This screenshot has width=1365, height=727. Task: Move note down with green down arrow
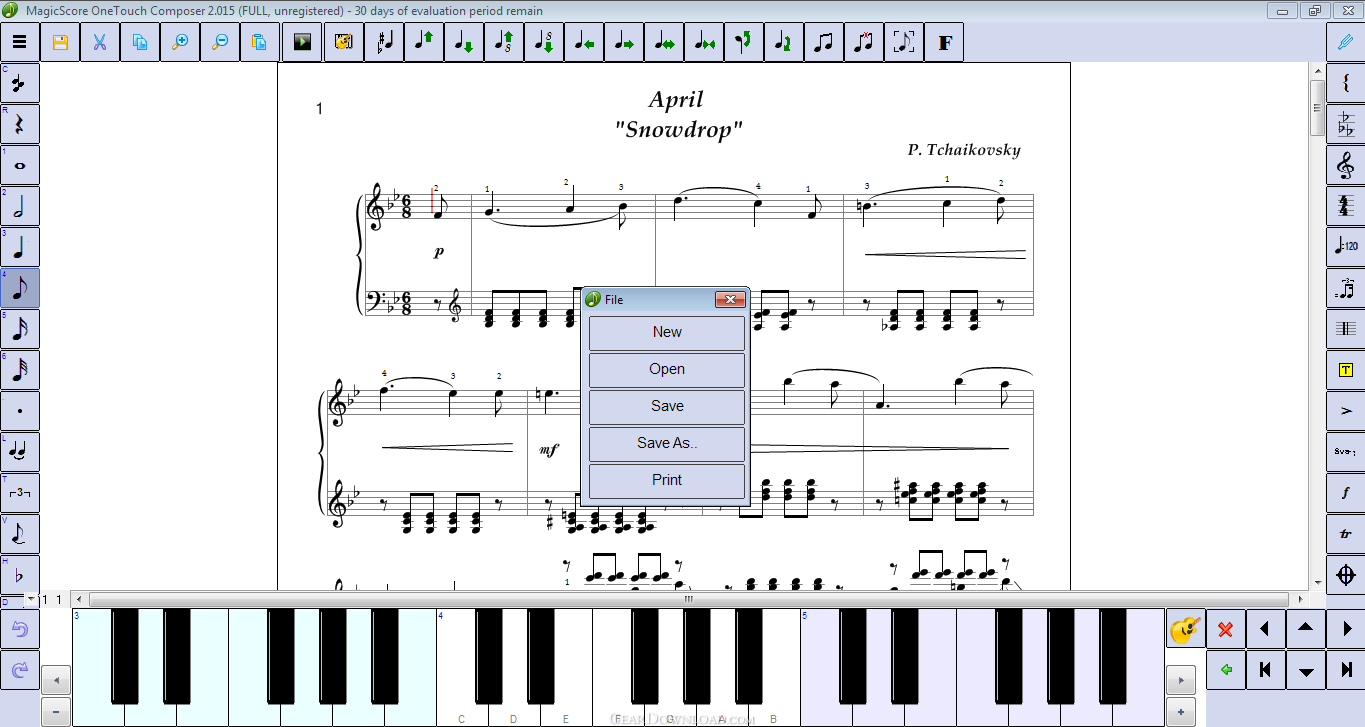point(464,42)
